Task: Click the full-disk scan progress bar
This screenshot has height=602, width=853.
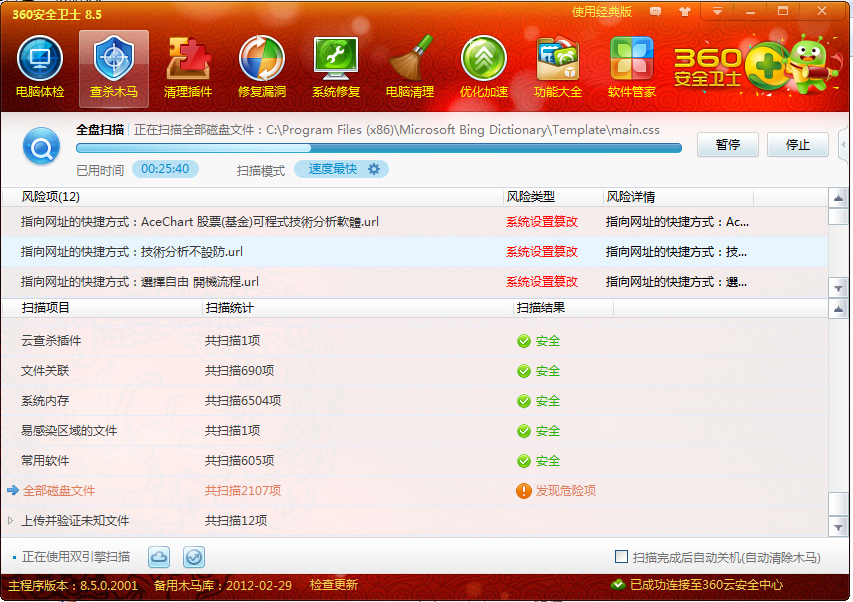Action: [x=379, y=148]
